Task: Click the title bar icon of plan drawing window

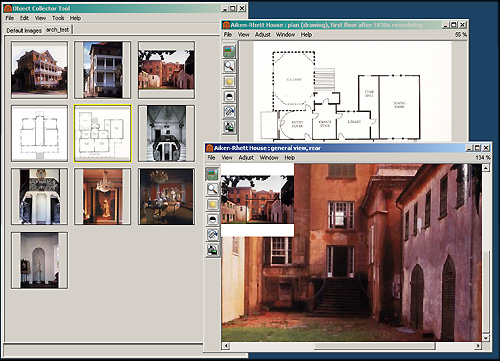Action: 226,25
